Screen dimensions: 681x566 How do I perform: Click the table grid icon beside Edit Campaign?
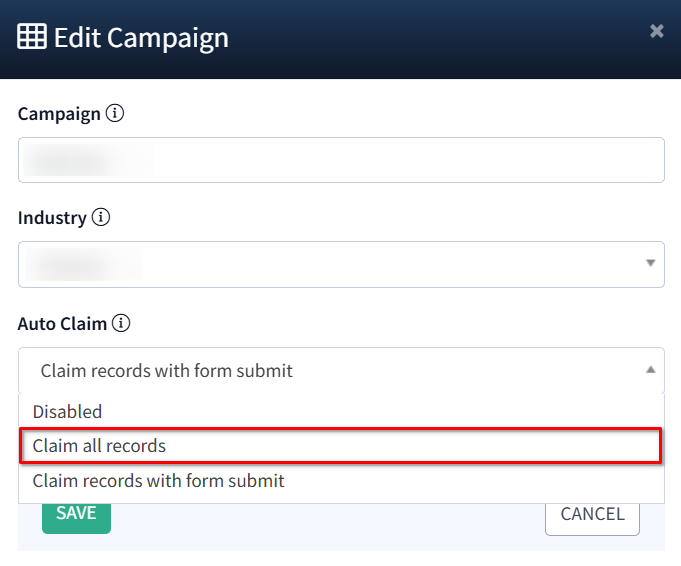coord(32,38)
